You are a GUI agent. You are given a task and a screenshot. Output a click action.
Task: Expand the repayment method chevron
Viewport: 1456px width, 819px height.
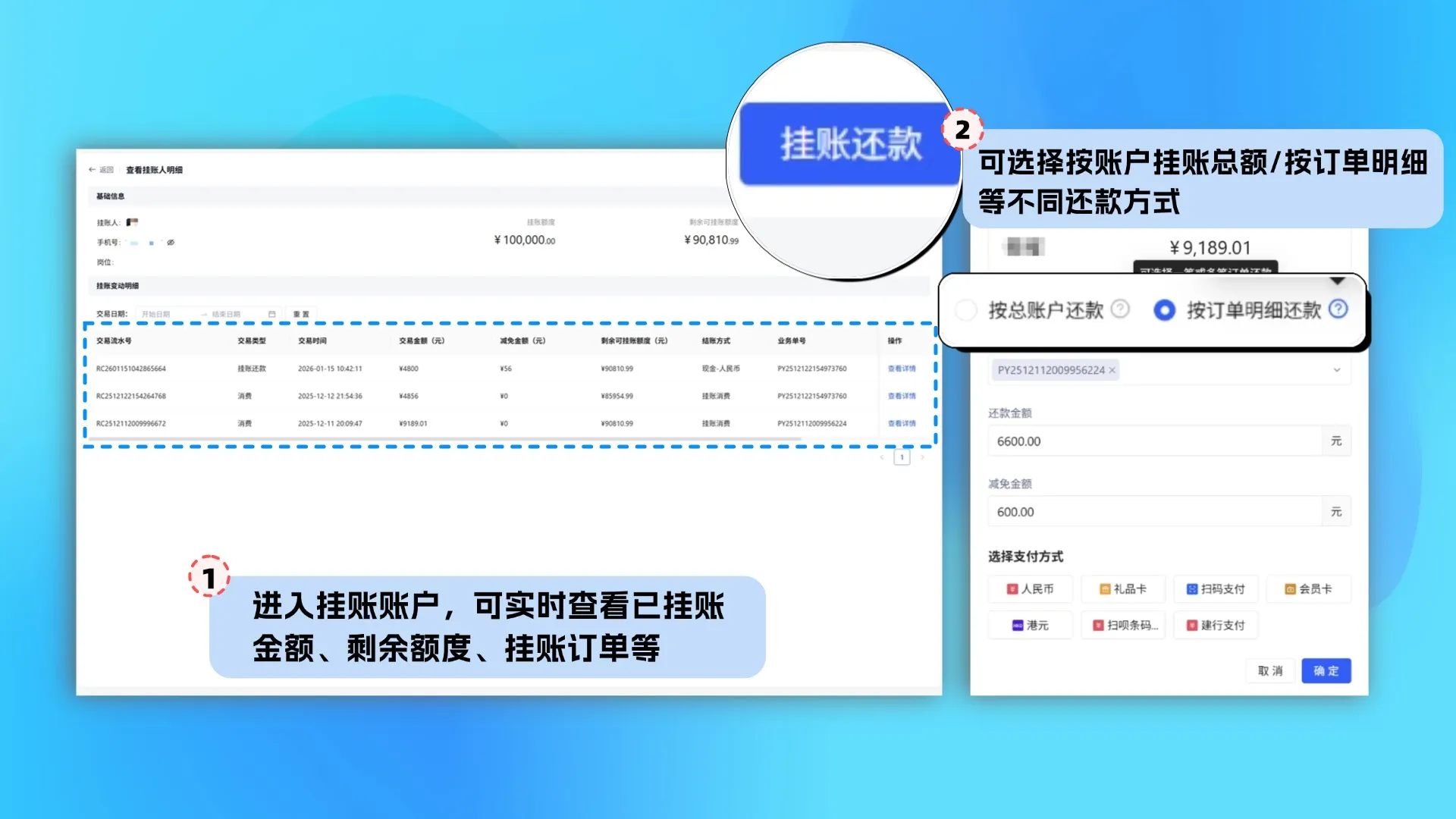[x=1338, y=282]
